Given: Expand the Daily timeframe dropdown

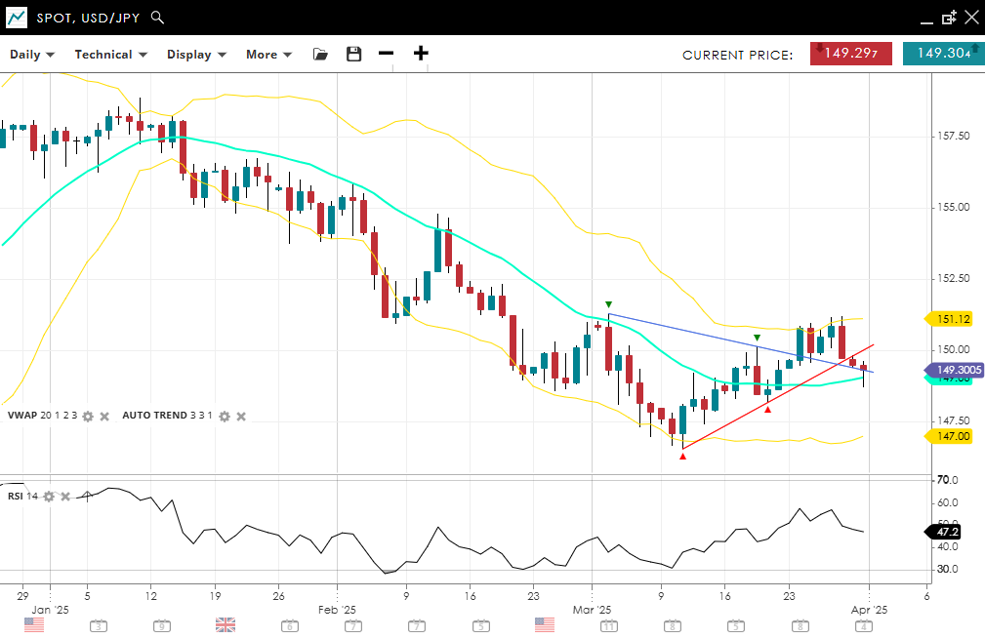Looking at the screenshot, I should (32, 54).
